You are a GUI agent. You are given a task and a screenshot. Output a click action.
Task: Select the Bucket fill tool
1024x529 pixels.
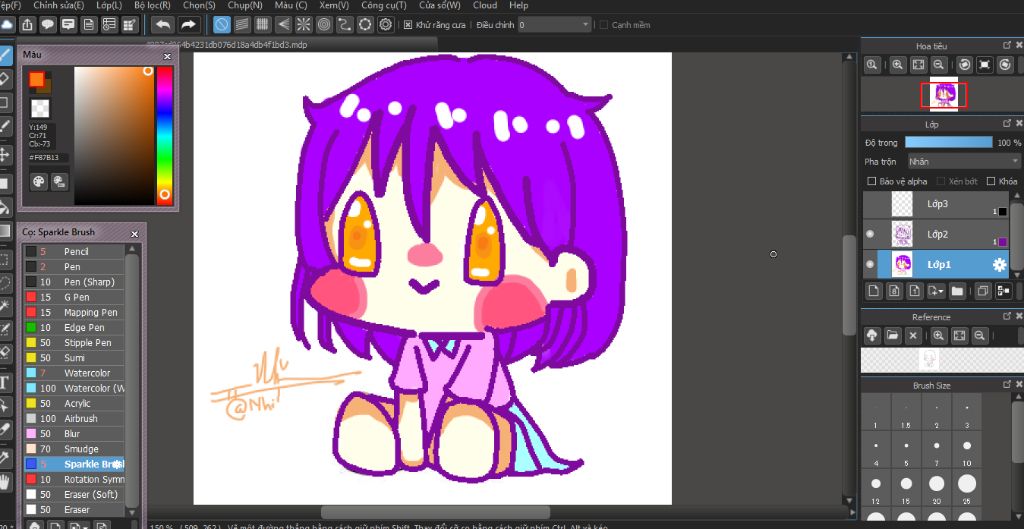[5, 207]
